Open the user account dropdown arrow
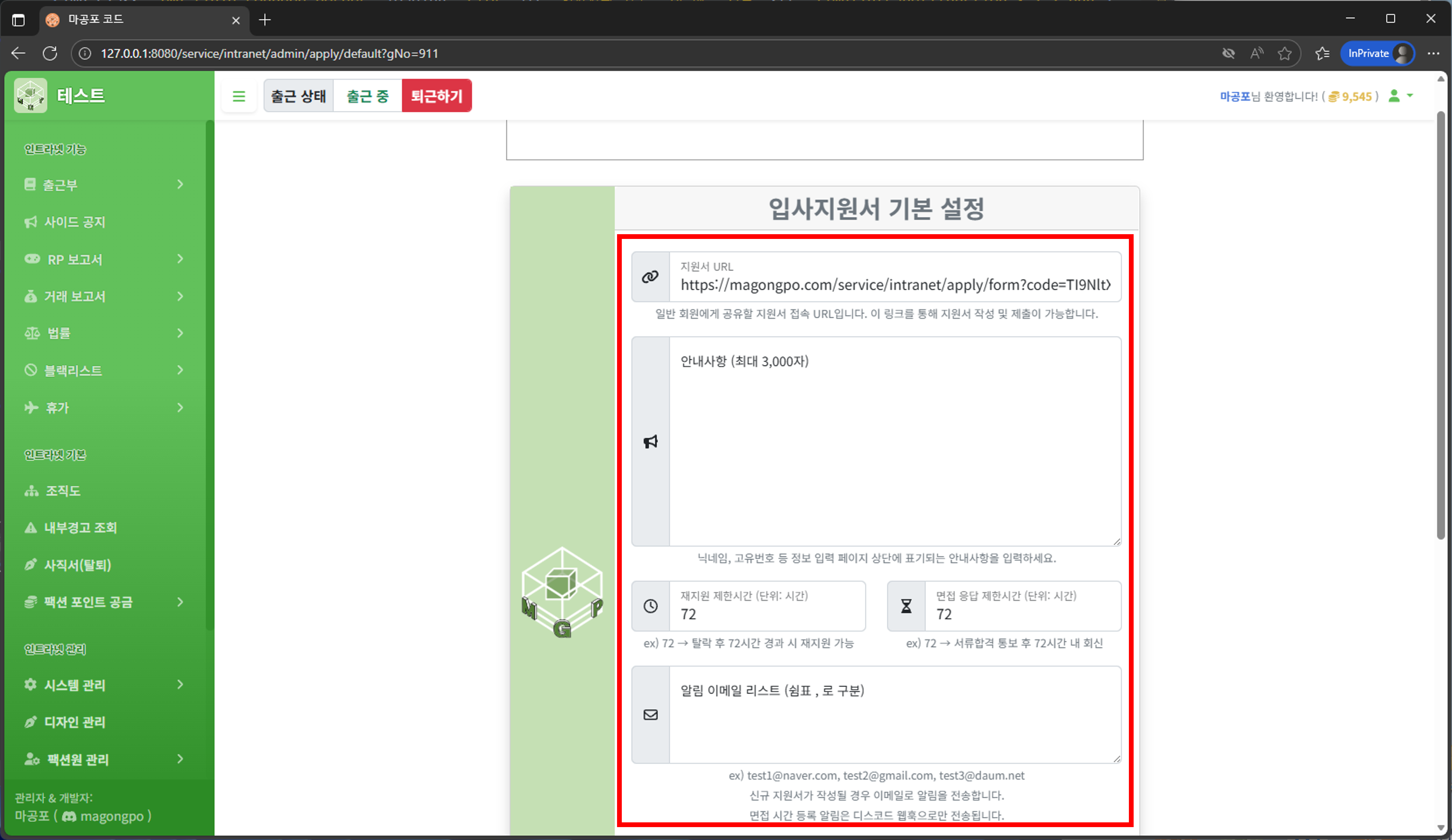1452x840 pixels. tap(1410, 96)
